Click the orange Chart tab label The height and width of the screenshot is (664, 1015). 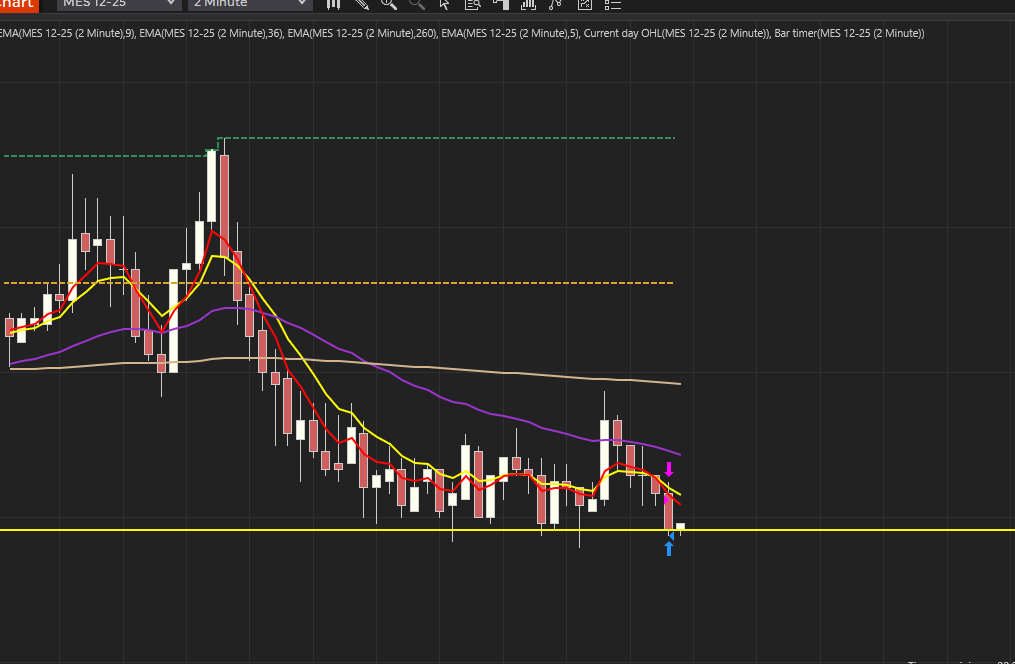[x=19, y=4]
